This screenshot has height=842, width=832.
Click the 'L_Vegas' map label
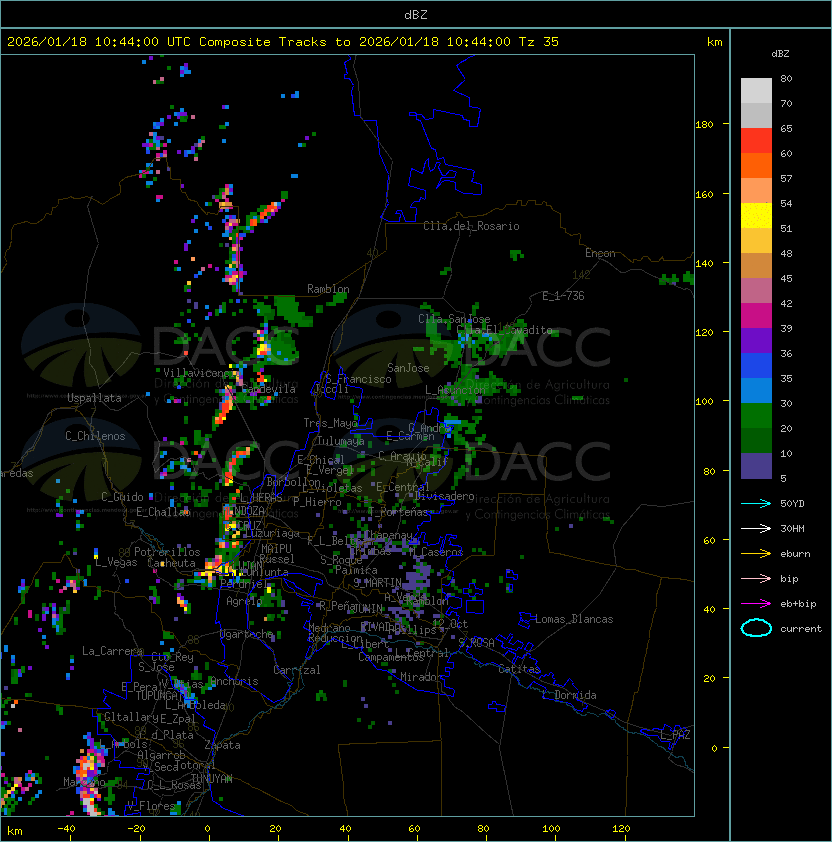point(116,562)
